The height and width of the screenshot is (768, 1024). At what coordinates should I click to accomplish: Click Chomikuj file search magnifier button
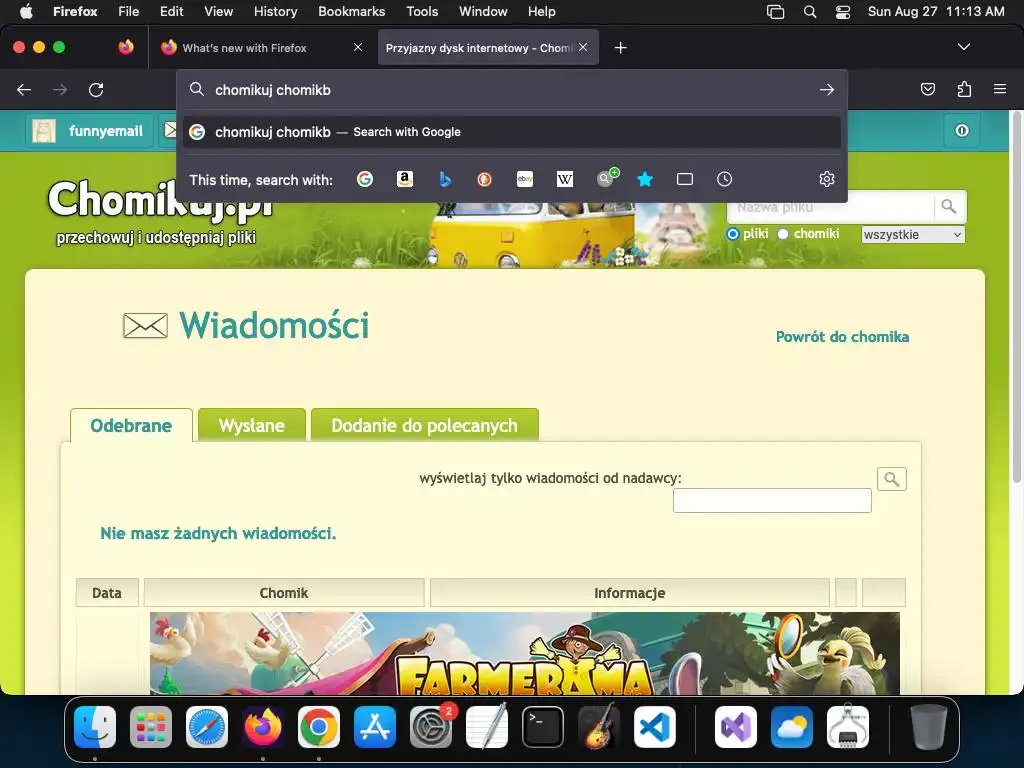click(949, 207)
